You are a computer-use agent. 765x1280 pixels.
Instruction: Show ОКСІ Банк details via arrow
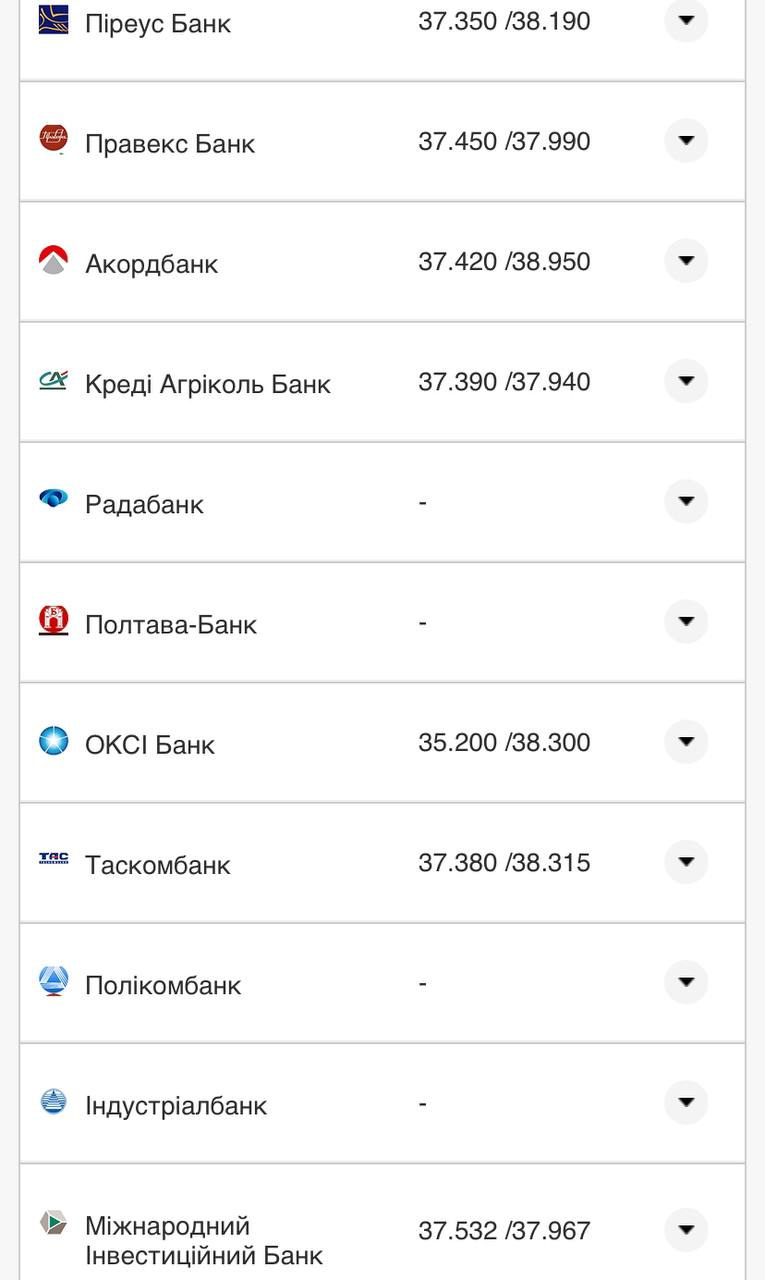pos(686,742)
